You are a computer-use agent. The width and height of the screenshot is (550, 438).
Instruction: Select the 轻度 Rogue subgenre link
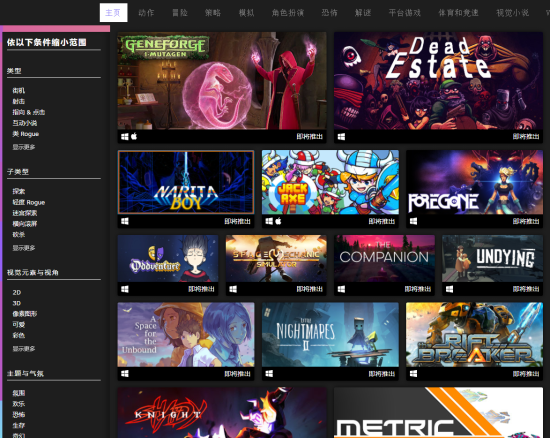click(29, 202)
